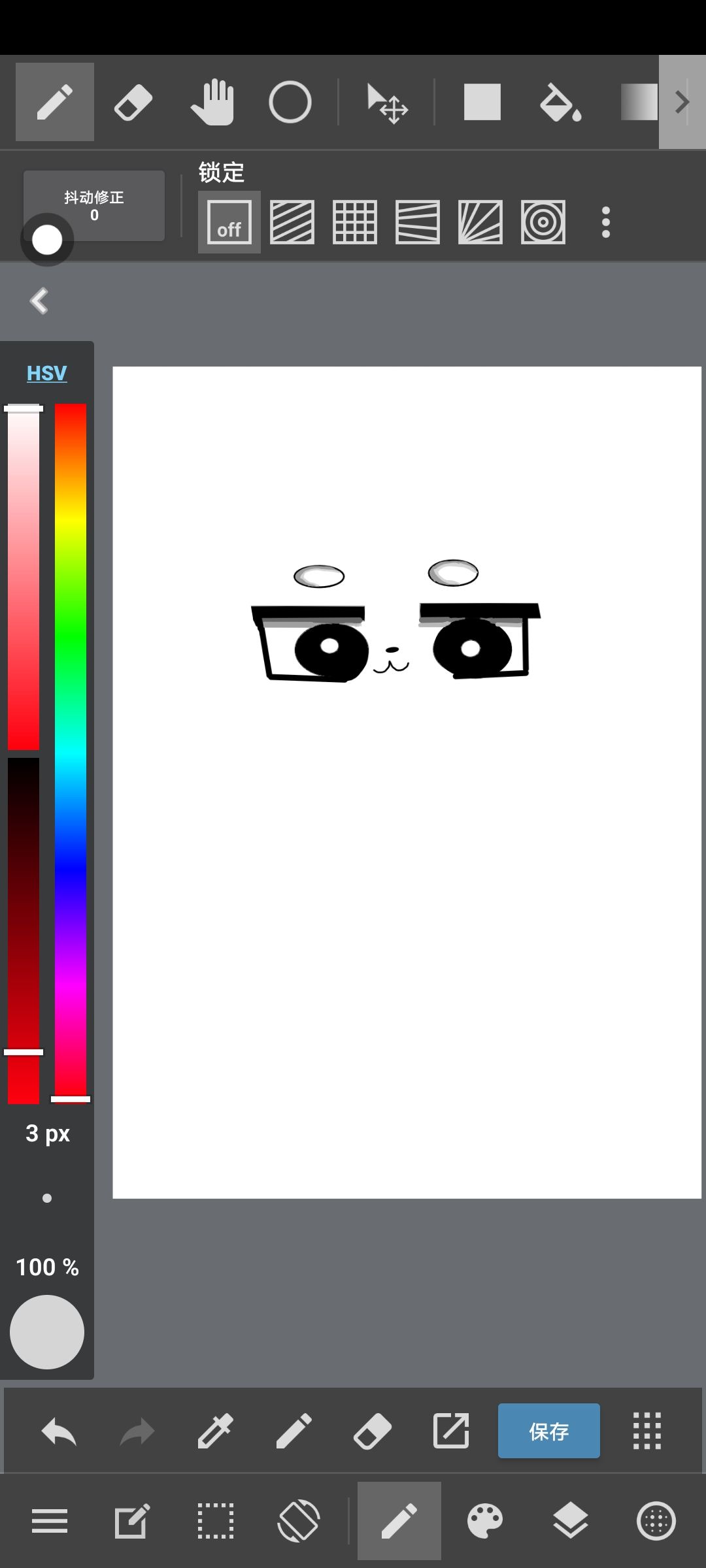Enable perspective lines snap guide
The width and height of the screenshot is (706, 1568).
click(x=418, y=222)
